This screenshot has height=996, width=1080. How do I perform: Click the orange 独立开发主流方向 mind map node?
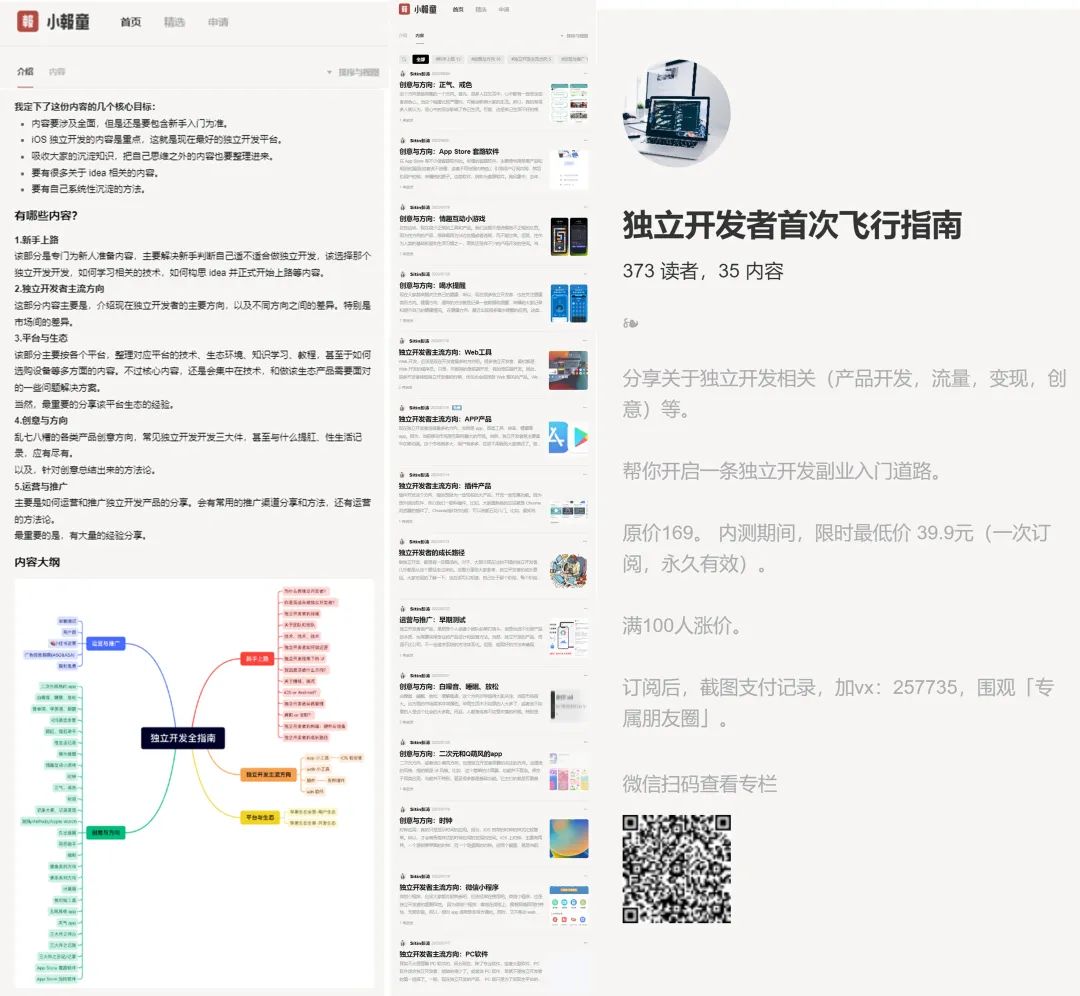269,775
